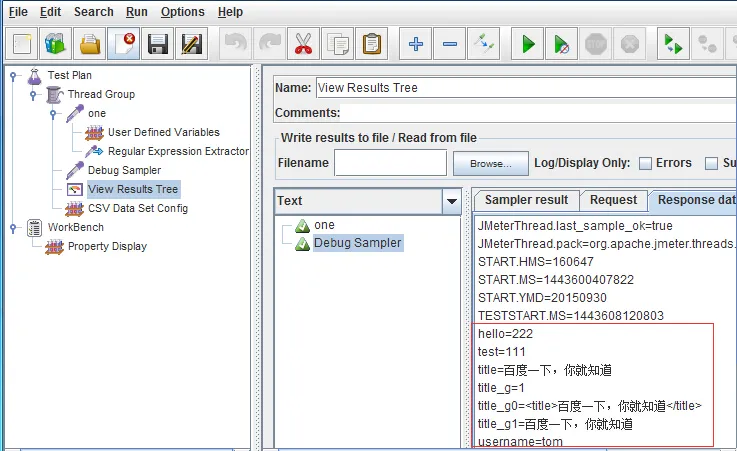The width and height of the screenshot is (737, 451).
Task: Open the Help menu
Action: tap(230, 12)
